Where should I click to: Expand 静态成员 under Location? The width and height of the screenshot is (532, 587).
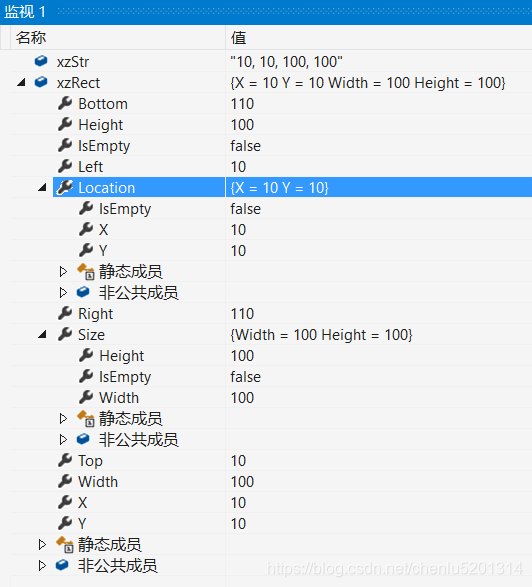click(63, 271)
